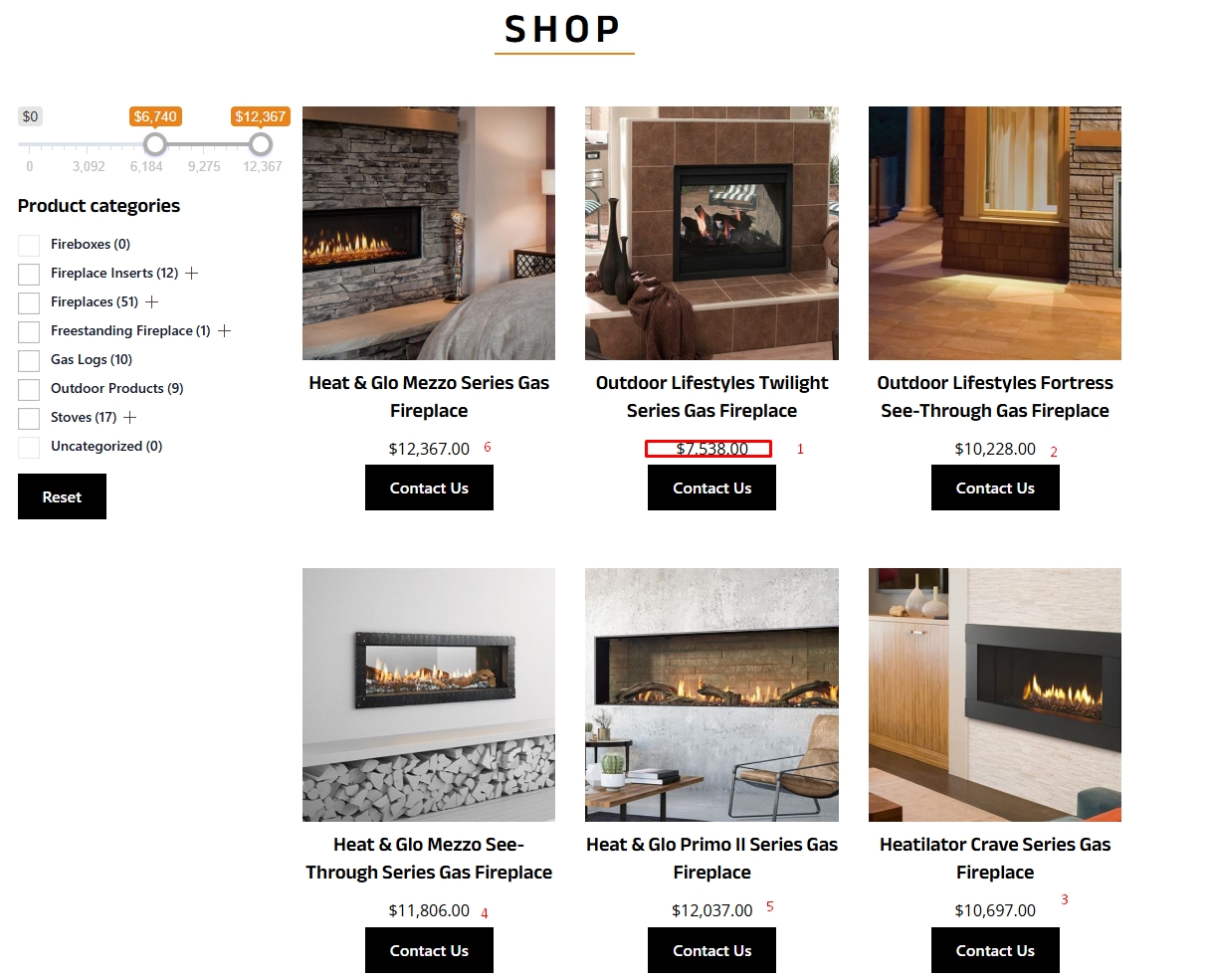Open the Outdoor Lifestyles Twilight fireplace thumbnail
The width and height of the screenshot is (1211, 980).
click(711, 233)
